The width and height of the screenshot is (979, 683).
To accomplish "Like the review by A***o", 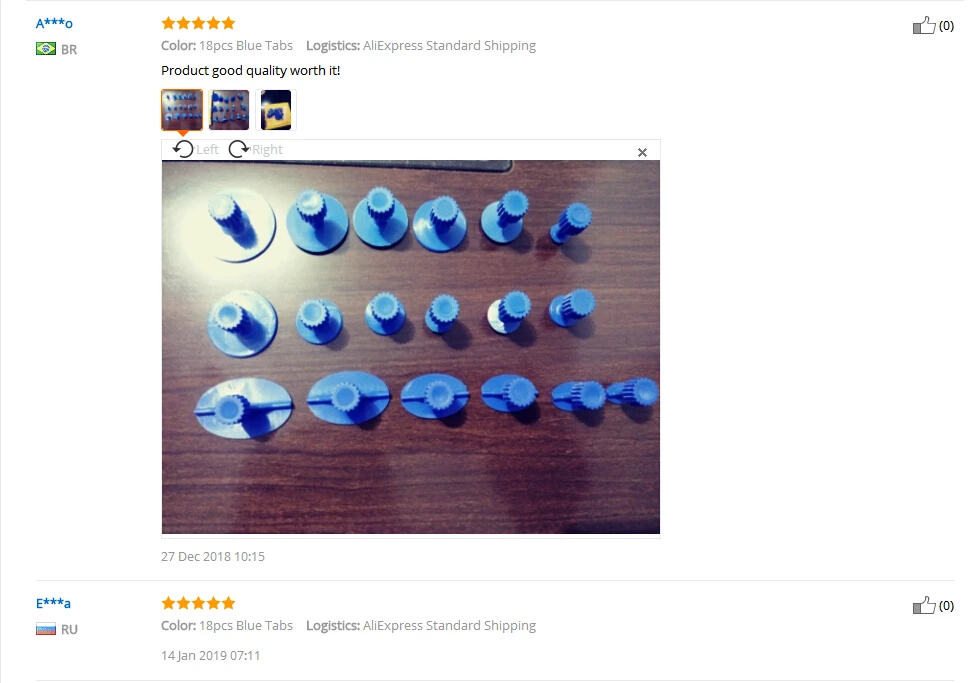I will click(x=924, y=26).
